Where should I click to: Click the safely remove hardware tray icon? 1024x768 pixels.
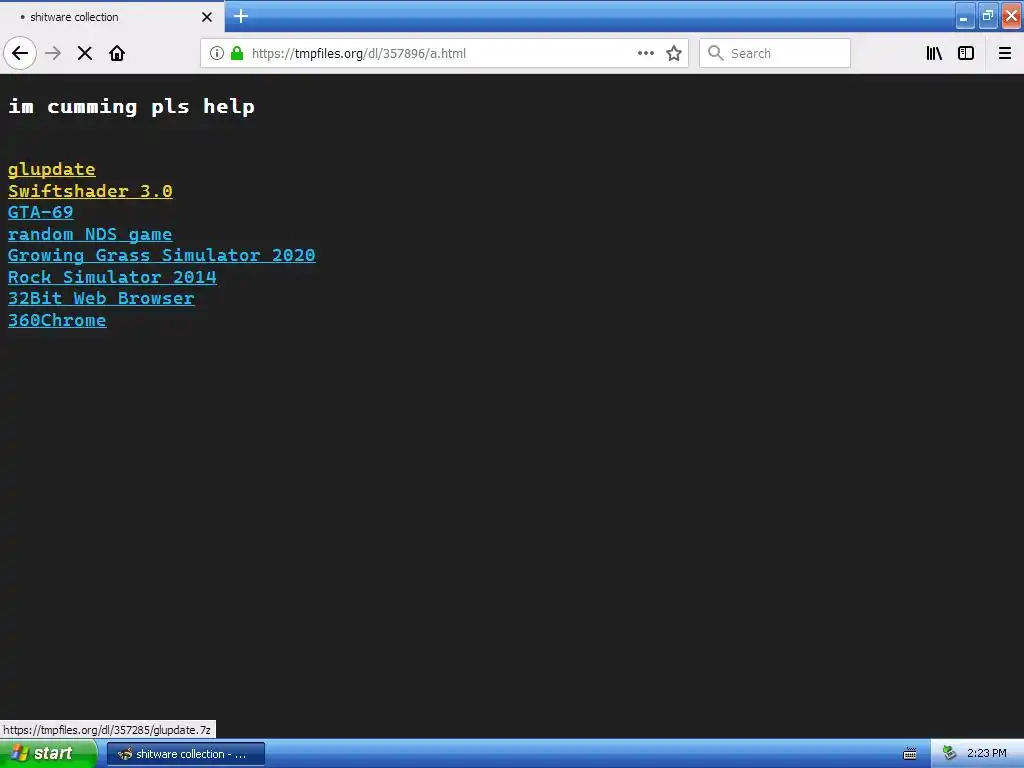pos(950,754)
